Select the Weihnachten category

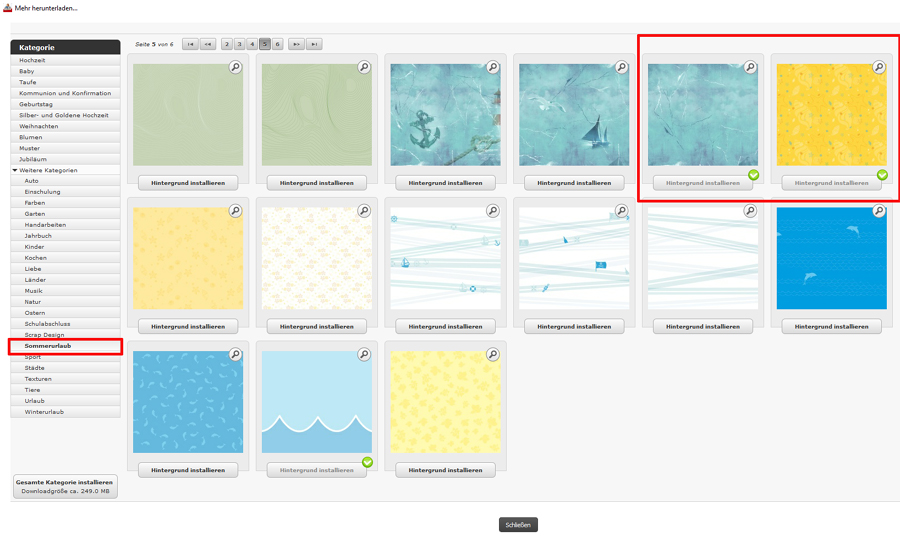[65, 126]
